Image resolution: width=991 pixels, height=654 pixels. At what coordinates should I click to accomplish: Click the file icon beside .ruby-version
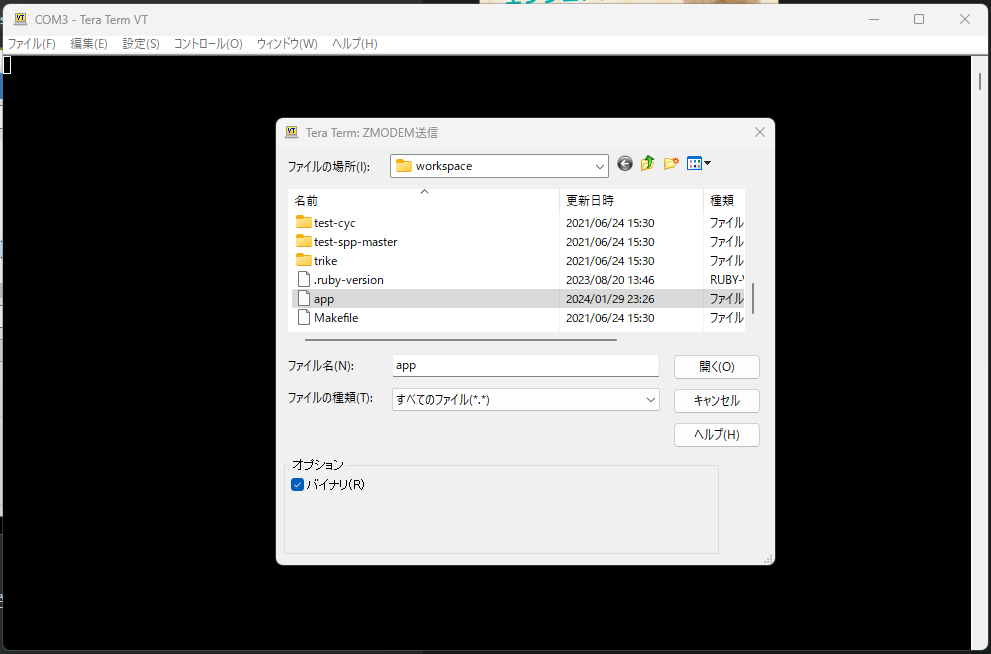tap(306, 279)
